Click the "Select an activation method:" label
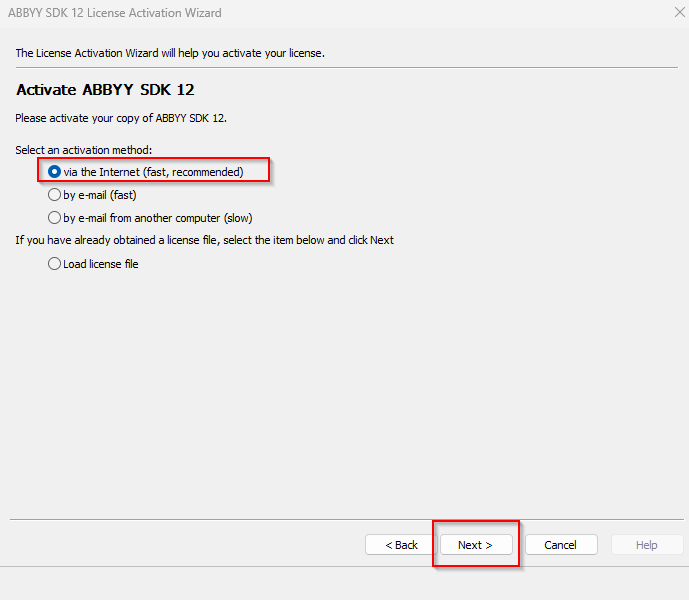Image resolution: width=689 pixels, height=600 pixels. [x=83, y=150]
